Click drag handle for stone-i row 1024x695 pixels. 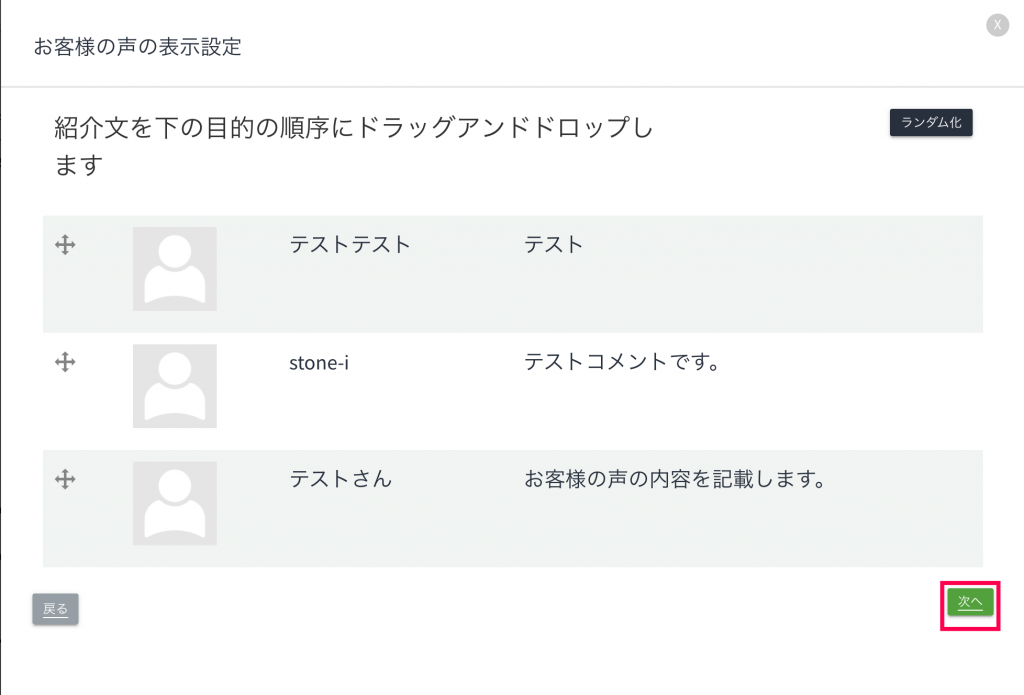pyautogui.click(x=65, y=362)
